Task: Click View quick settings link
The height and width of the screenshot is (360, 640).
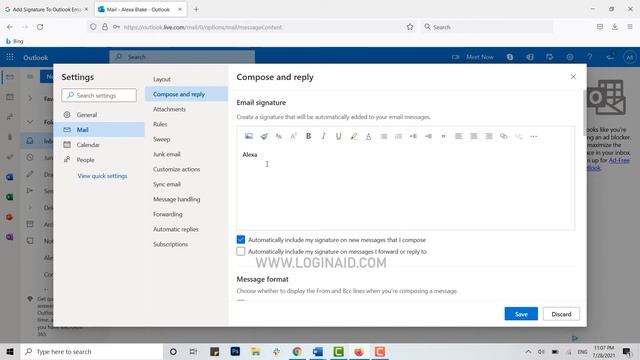Action: coord(102,176)
